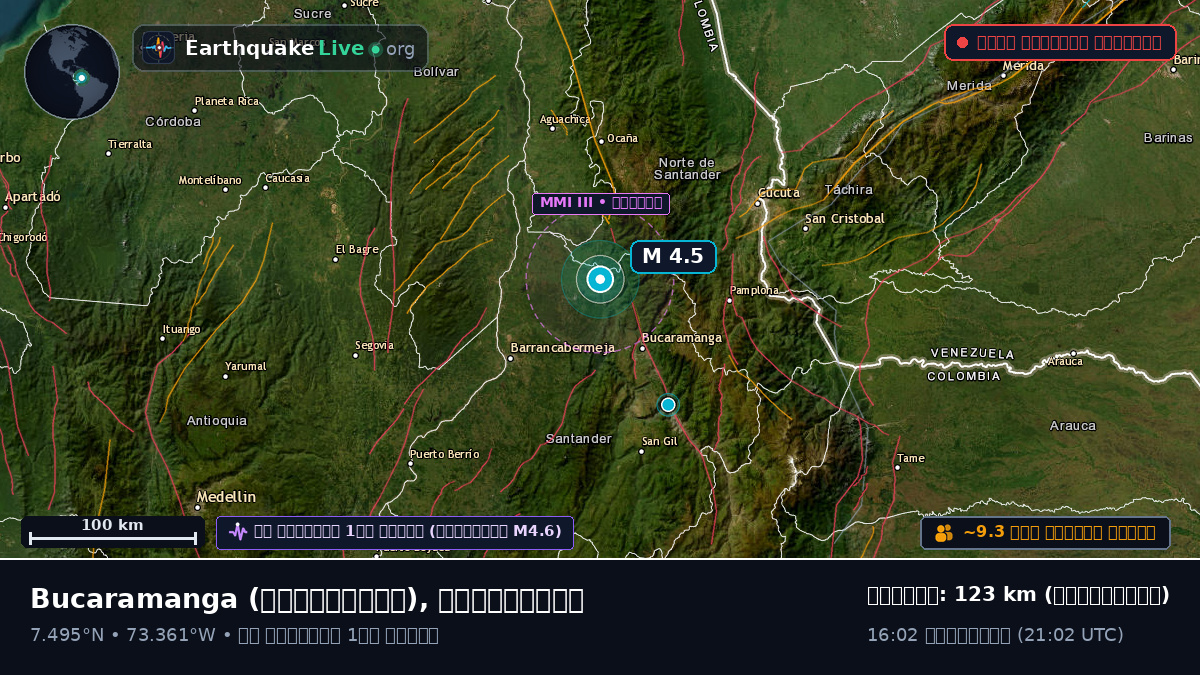This screenshot has height=675, width=1200.
Task: Click the EarthquakeLive compass logo icon
Action: (x=158, y=48)
